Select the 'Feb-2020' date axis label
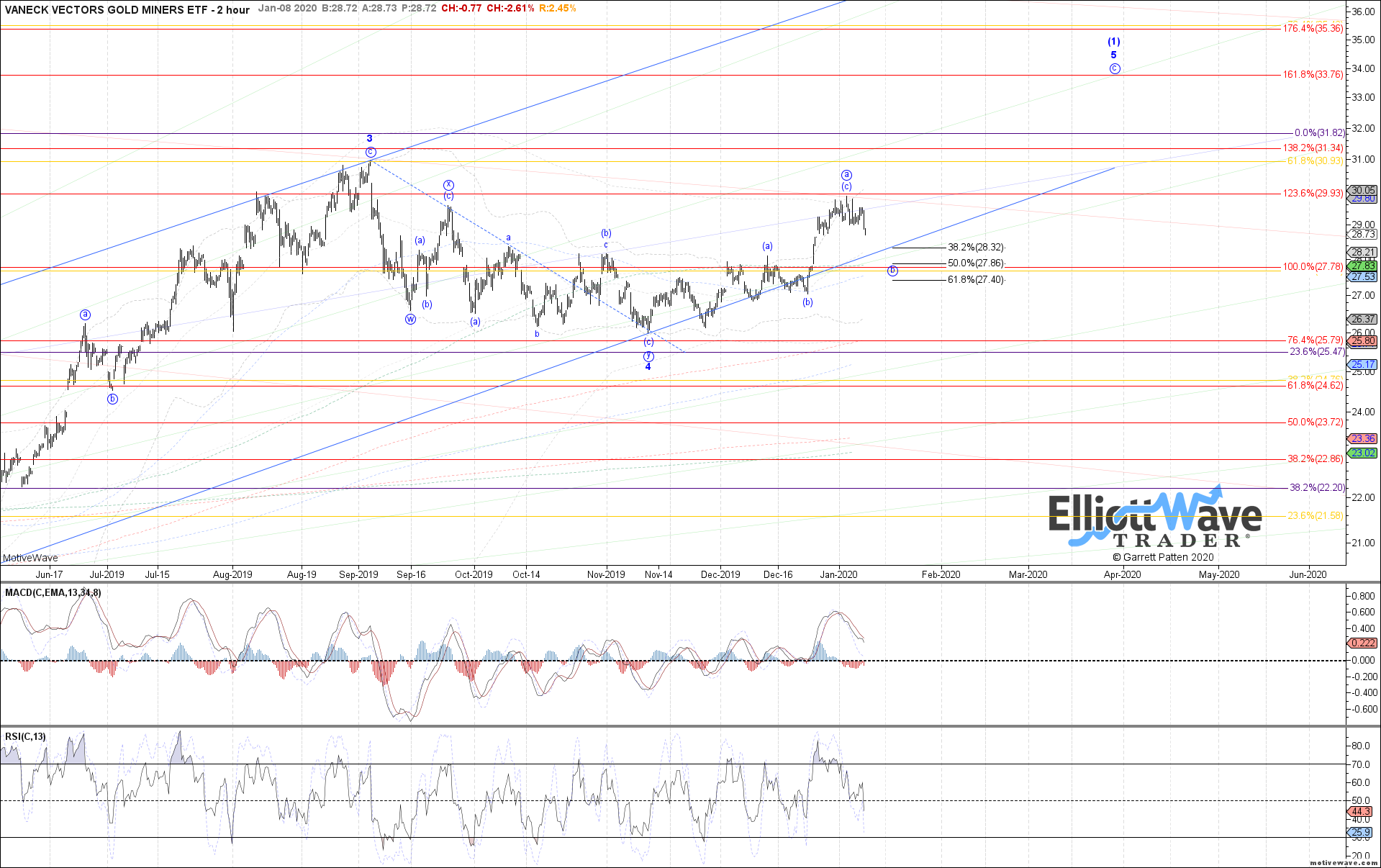The image size is (1381, 868). [x=941, y=574]
